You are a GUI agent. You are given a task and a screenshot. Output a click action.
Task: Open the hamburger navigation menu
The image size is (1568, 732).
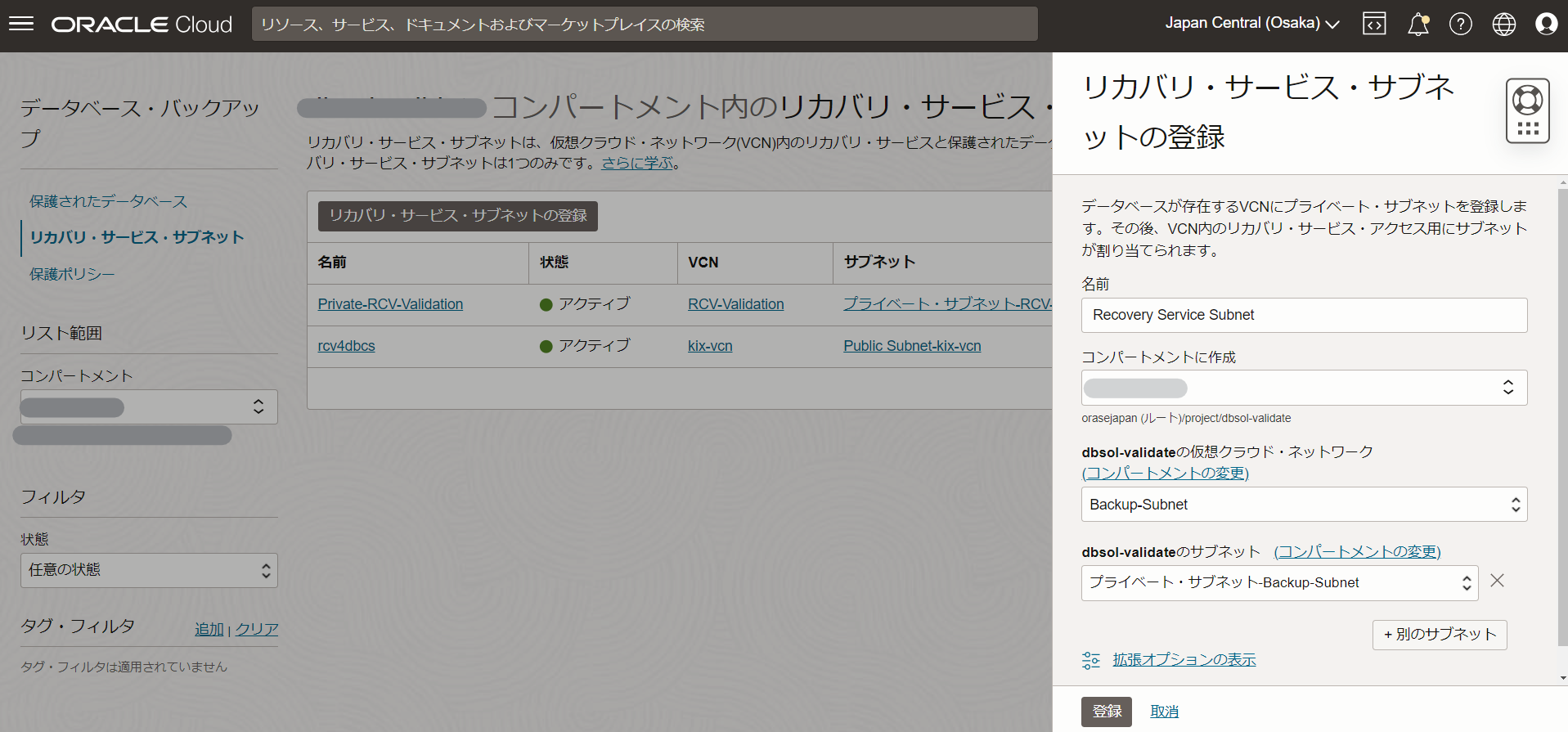21,24
